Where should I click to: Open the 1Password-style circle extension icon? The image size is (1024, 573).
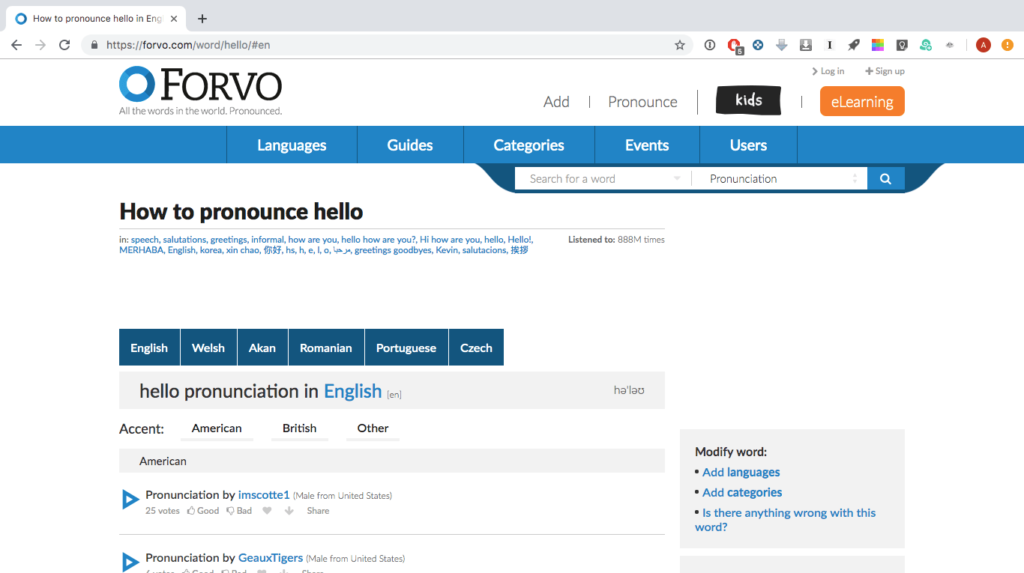[x=710, y=45]
